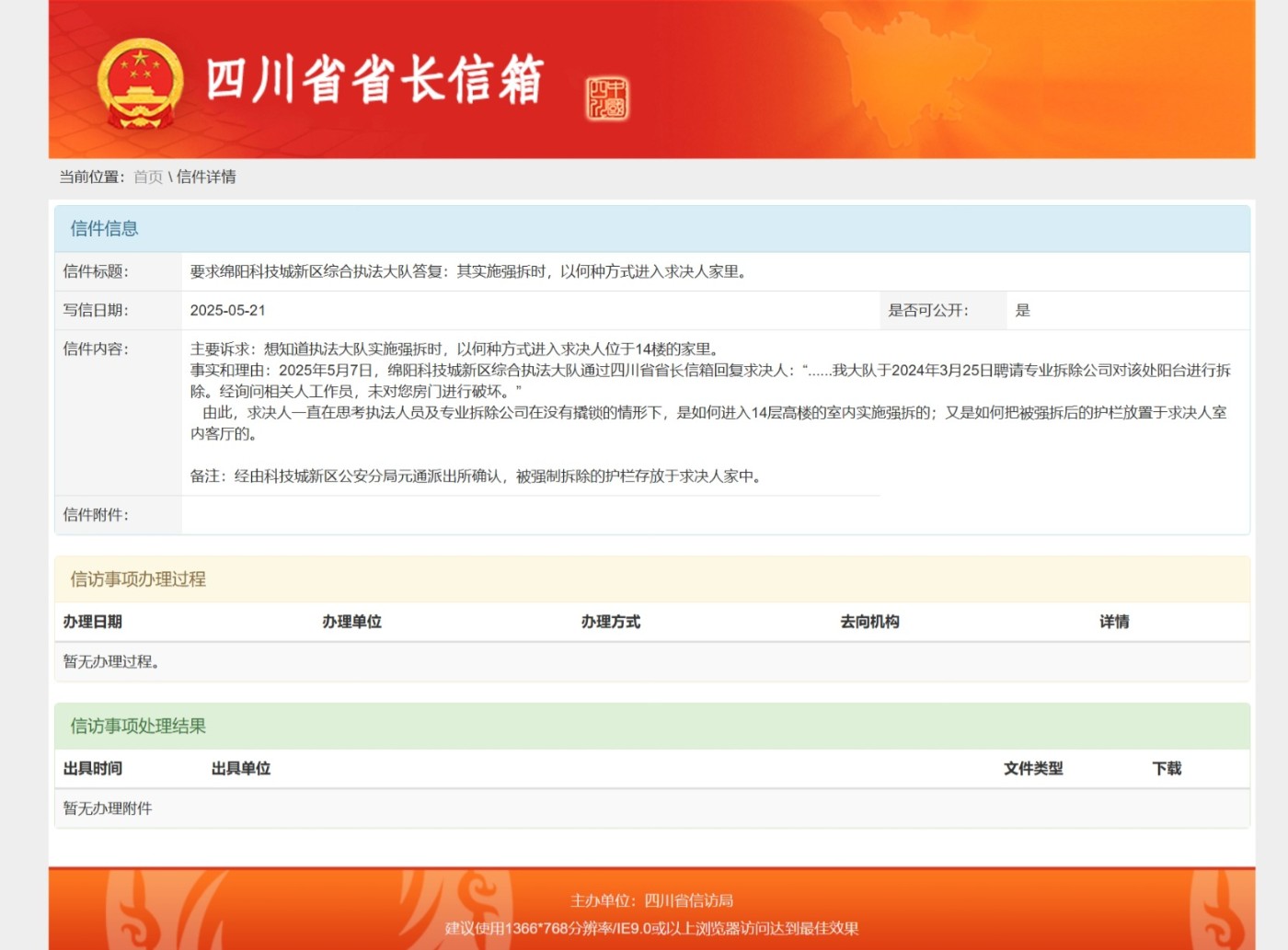Click the 主办单位：四川省信访局 footer text
The width and height of the screenshot is (1288, 950).
coord(651,901)
